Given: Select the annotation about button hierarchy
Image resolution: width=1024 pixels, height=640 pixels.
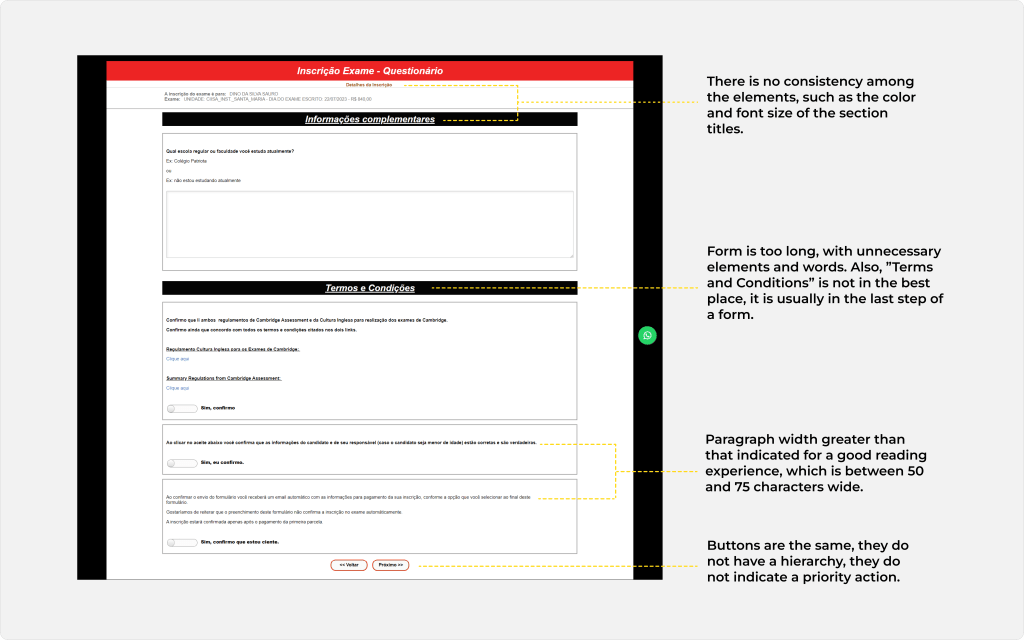Looking at the screenshot, I should [x=807, y=561].
